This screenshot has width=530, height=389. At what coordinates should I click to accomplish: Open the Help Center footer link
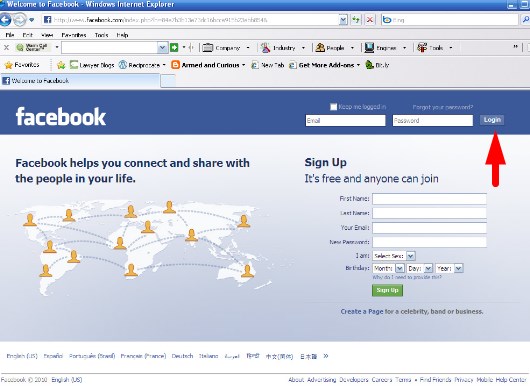511,380
